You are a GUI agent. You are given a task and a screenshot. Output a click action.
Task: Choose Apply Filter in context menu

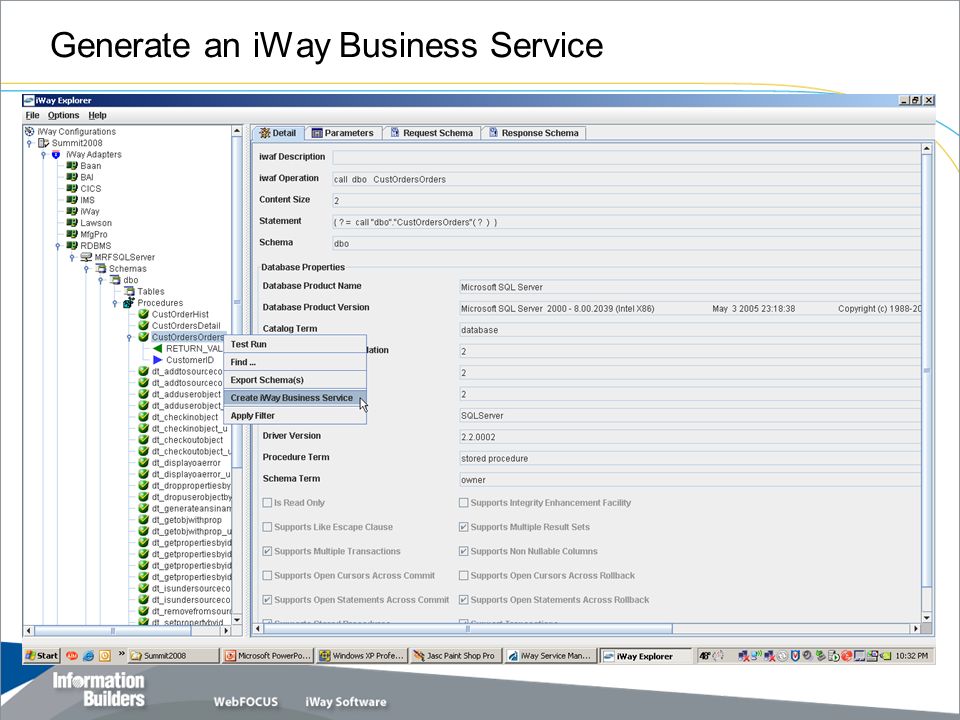coord(295,416)
